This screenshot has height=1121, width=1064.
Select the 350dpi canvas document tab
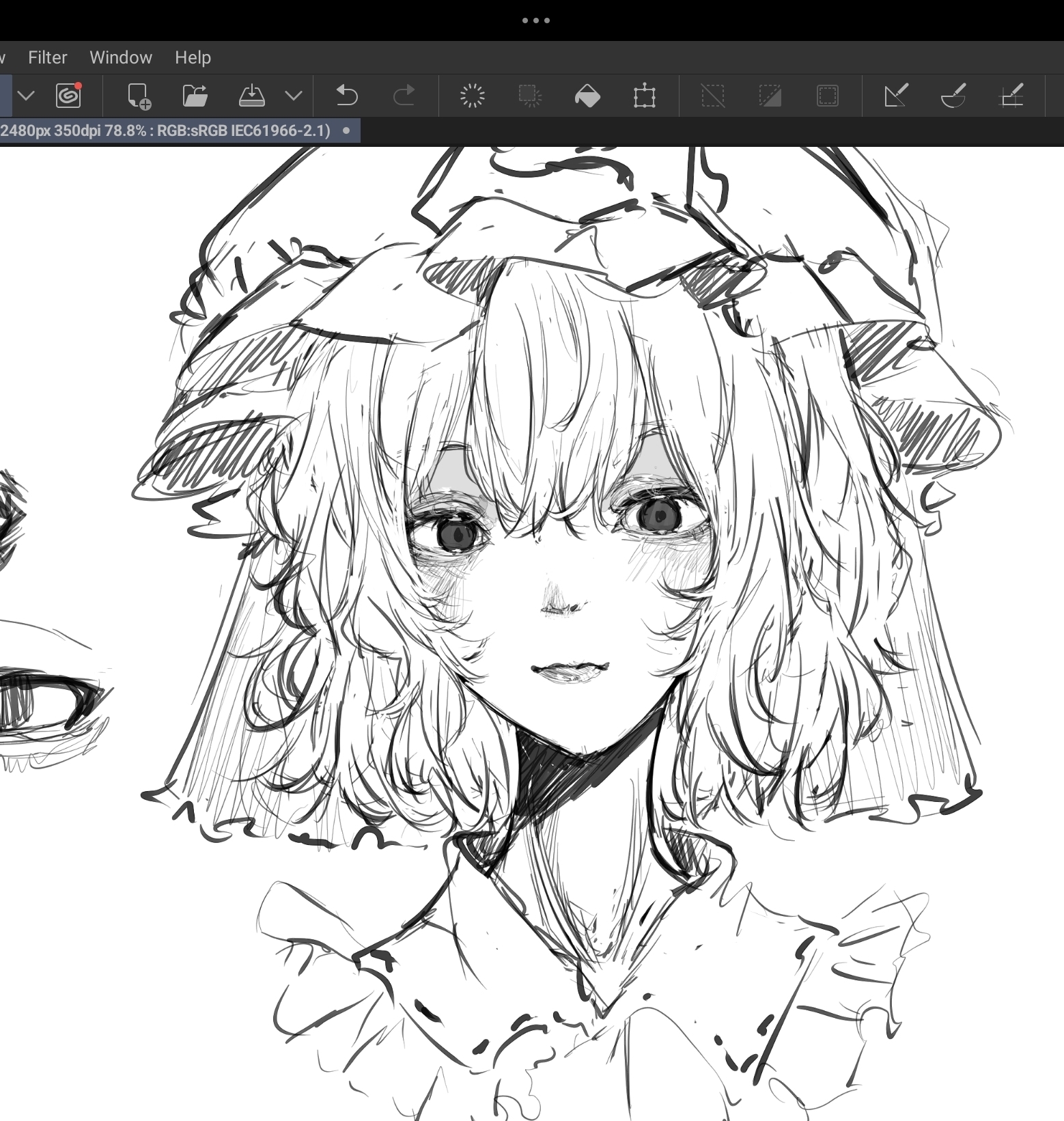[x=171, y=130]
